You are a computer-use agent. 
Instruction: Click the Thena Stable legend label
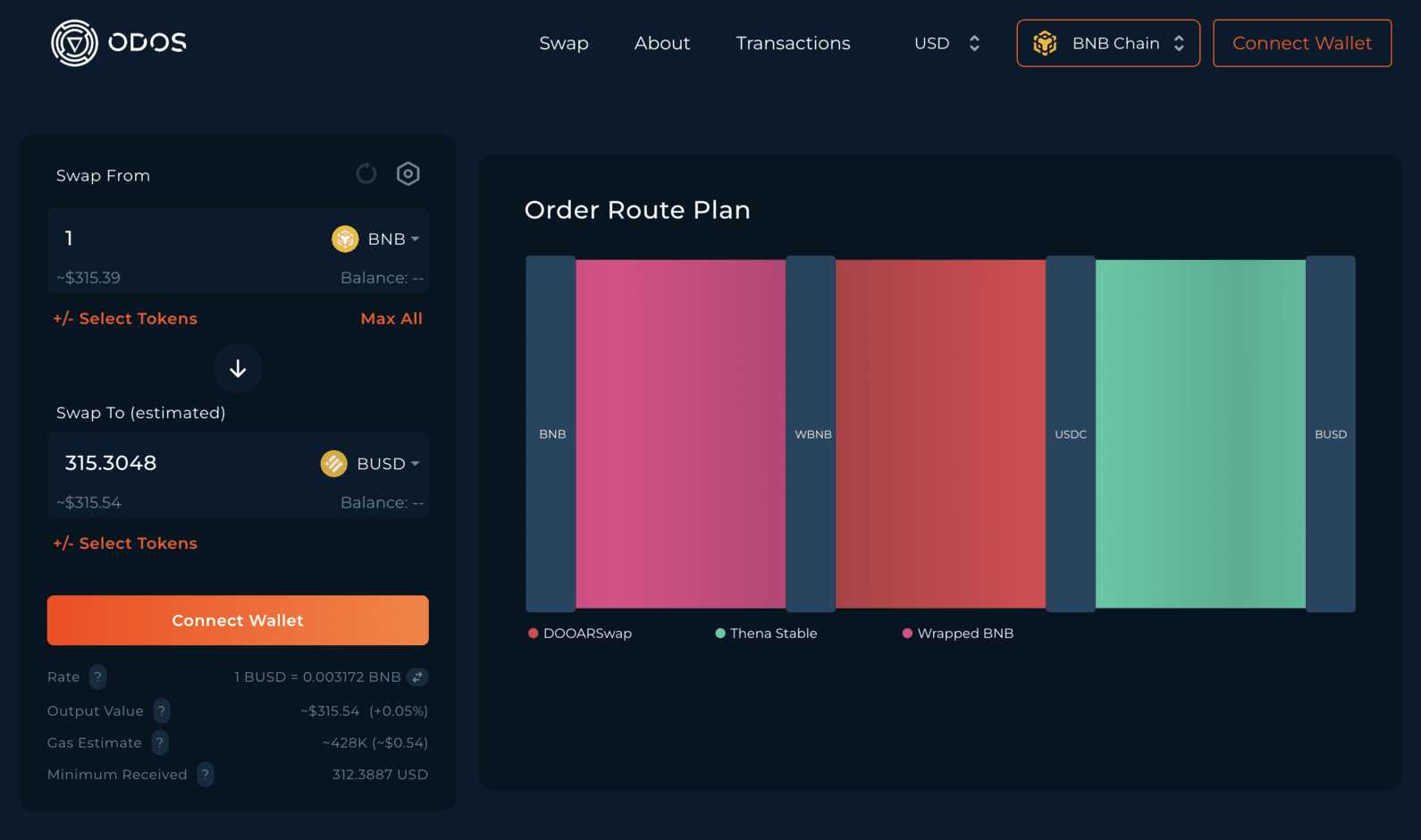tap(773, 634)
